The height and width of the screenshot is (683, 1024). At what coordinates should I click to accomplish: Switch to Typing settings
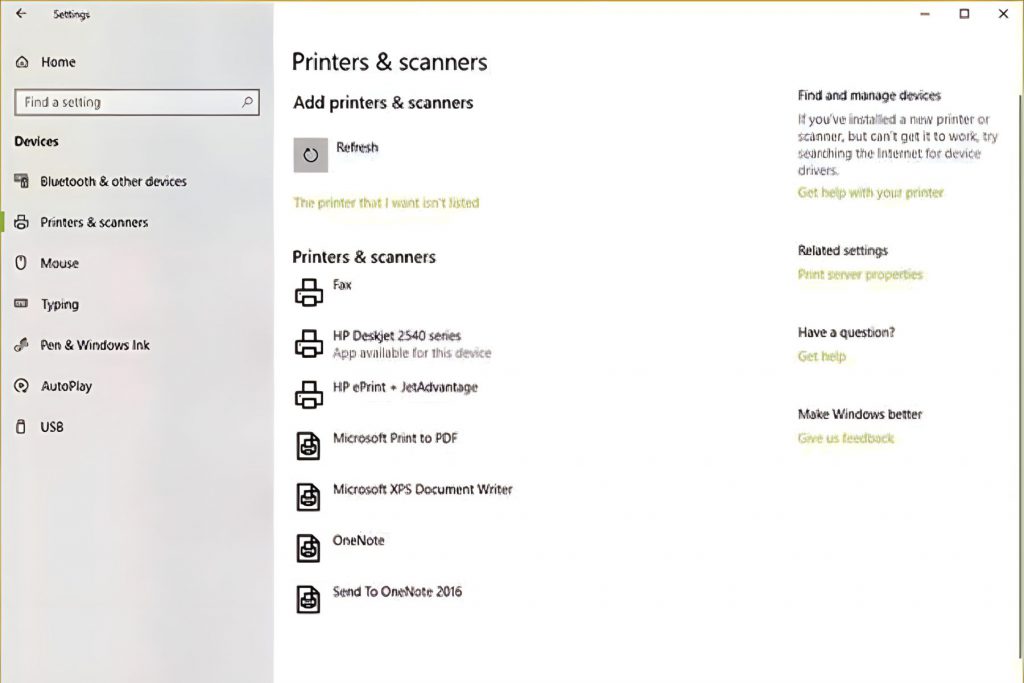click(x=59, y=305)
